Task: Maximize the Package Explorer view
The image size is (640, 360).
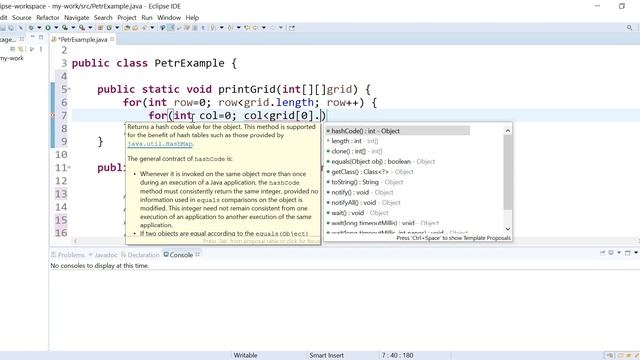Action: tap(41, 37)
